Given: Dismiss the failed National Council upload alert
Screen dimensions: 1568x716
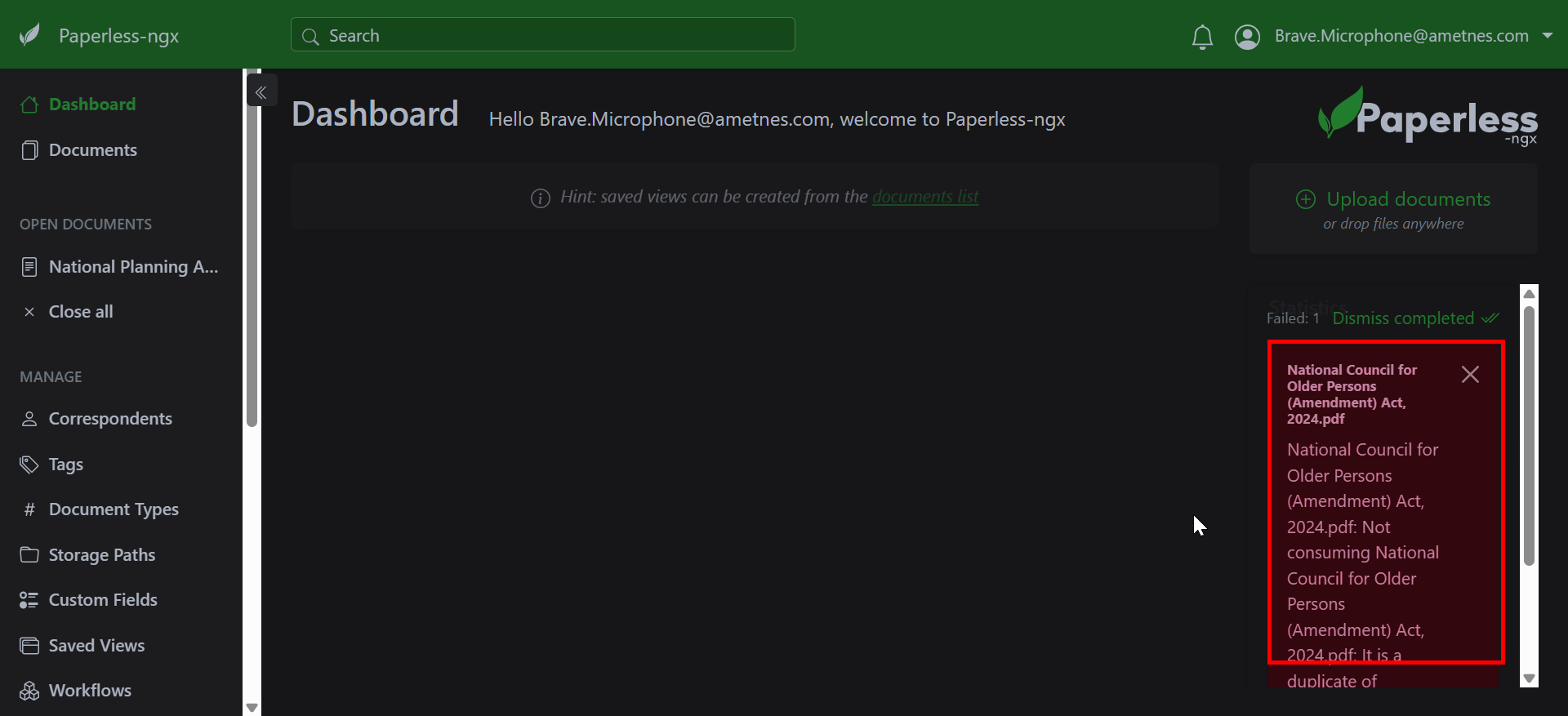Looking at the screenshot, I should coord(1470,375).
